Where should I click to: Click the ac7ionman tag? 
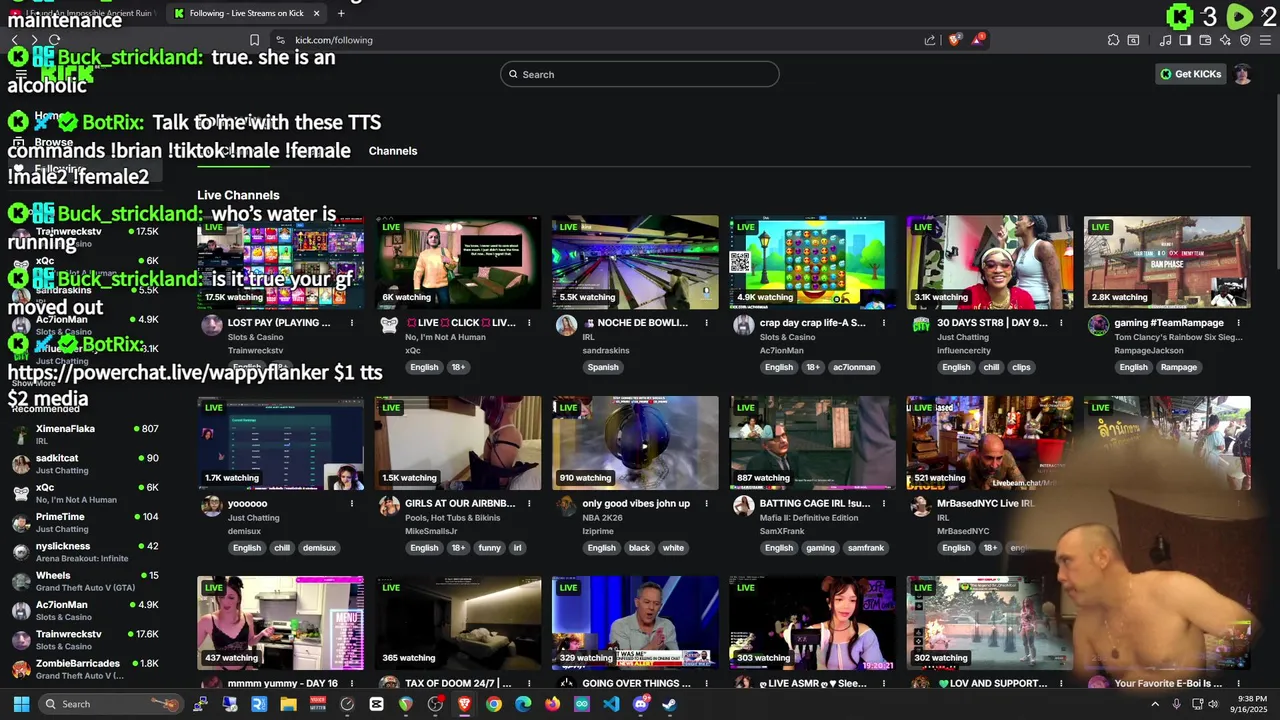point(854,367)
